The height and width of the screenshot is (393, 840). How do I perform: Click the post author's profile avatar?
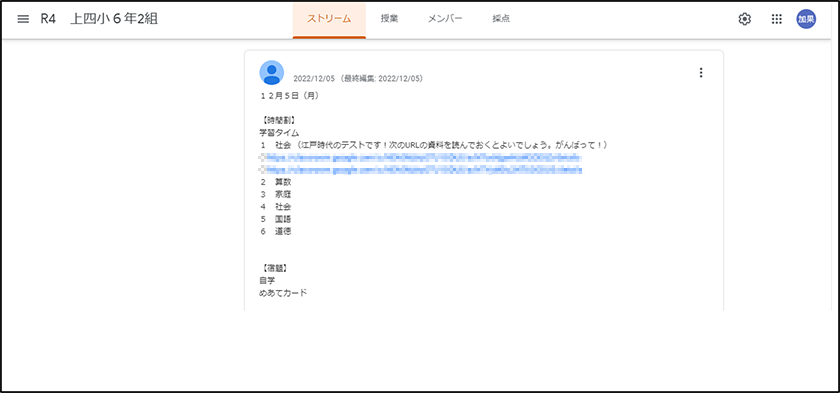pos(272,72)
